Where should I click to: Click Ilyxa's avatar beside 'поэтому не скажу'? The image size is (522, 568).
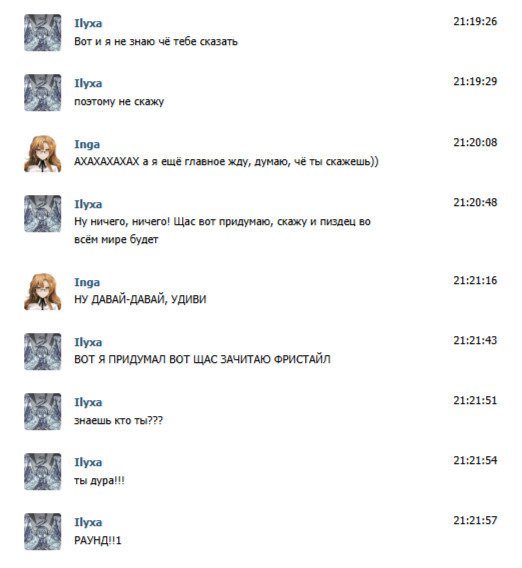click(x=42, y=93)
